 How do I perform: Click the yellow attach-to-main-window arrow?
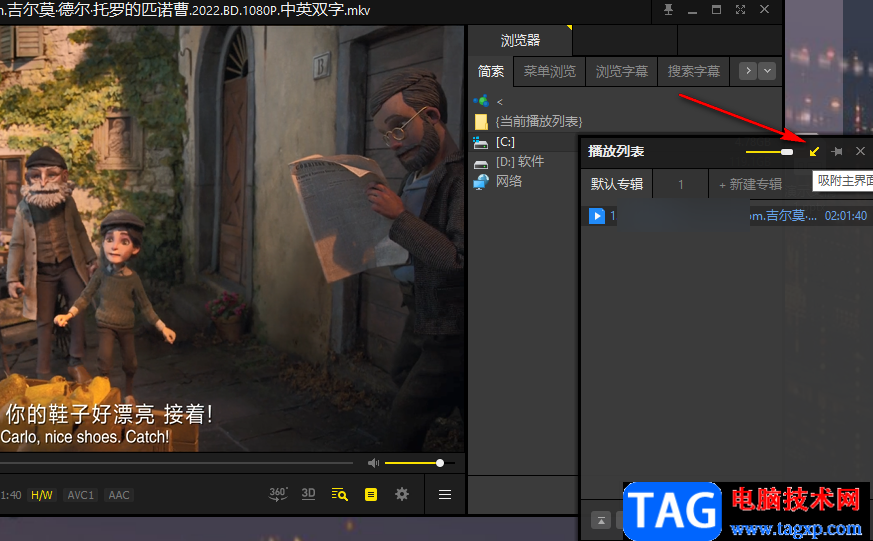tap(814, 151)
